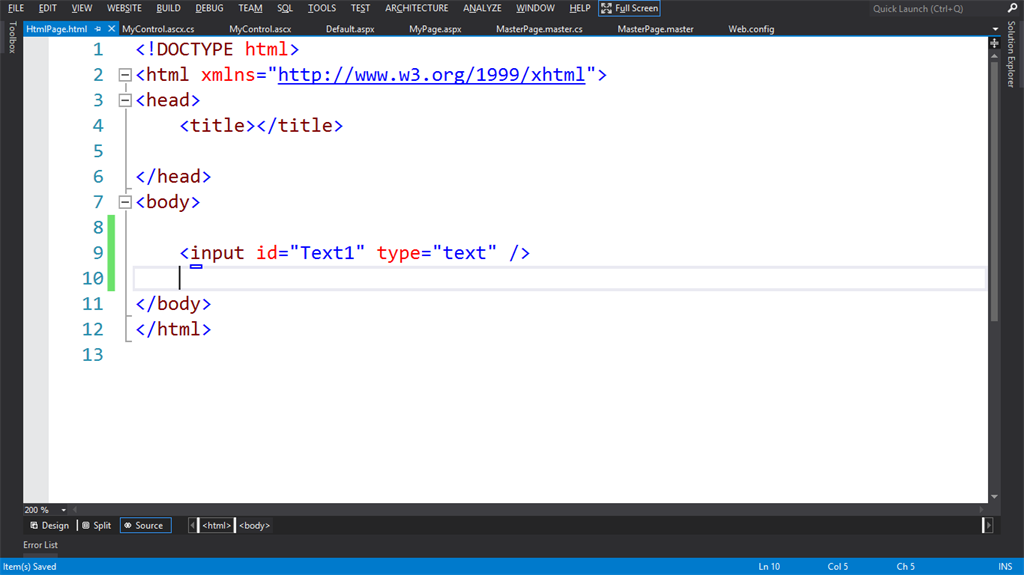Open the TOOLS menu
Image resolution: width=1024 pixels, height=575 pixels.
(x=321, y=8)
